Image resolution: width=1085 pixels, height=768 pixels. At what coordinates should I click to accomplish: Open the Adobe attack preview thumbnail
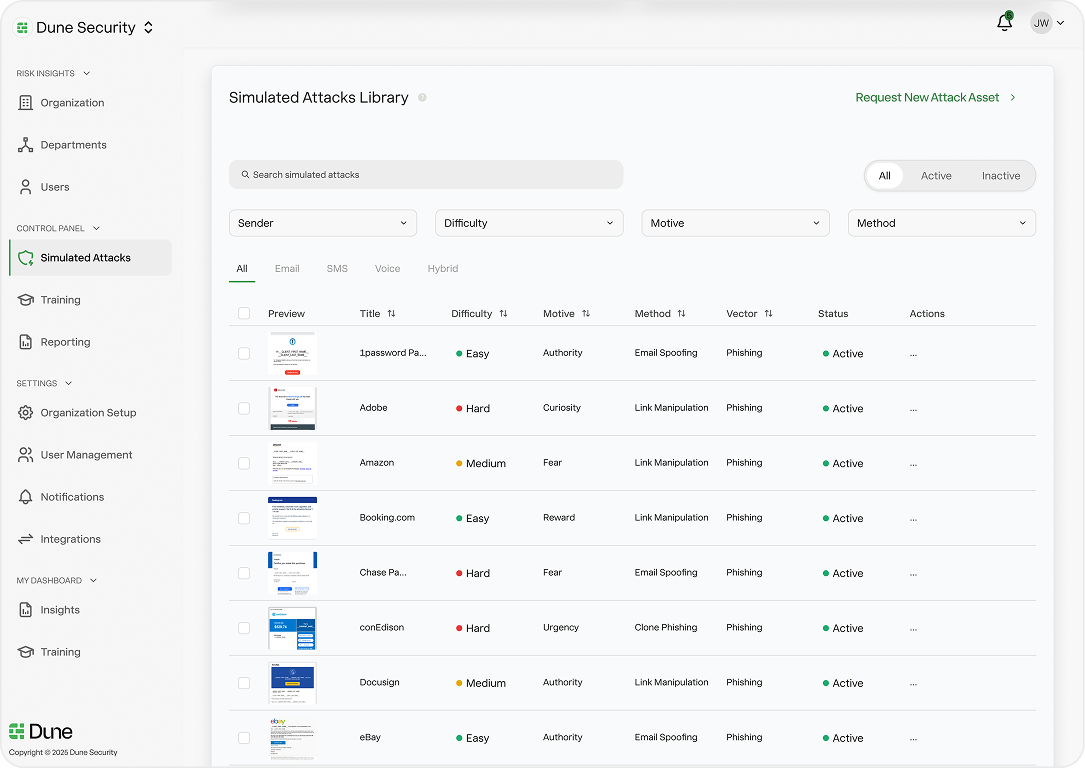[x=292, y=408]
